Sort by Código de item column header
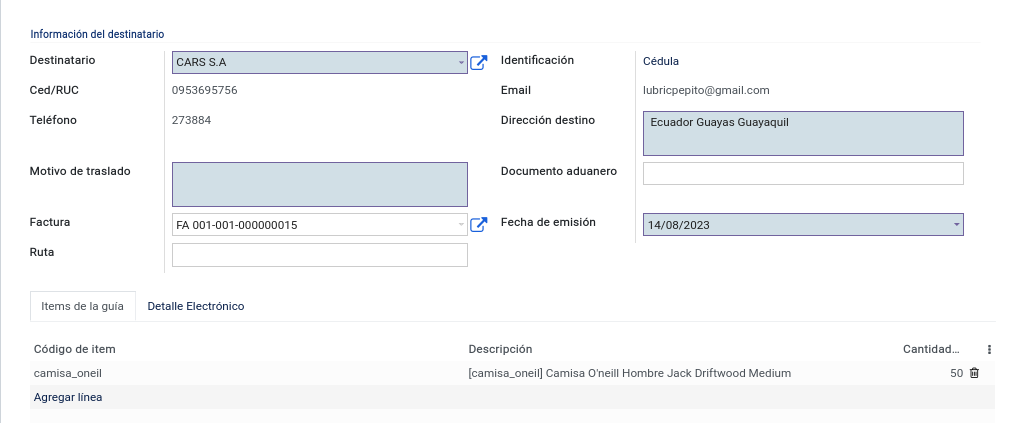 74,349
